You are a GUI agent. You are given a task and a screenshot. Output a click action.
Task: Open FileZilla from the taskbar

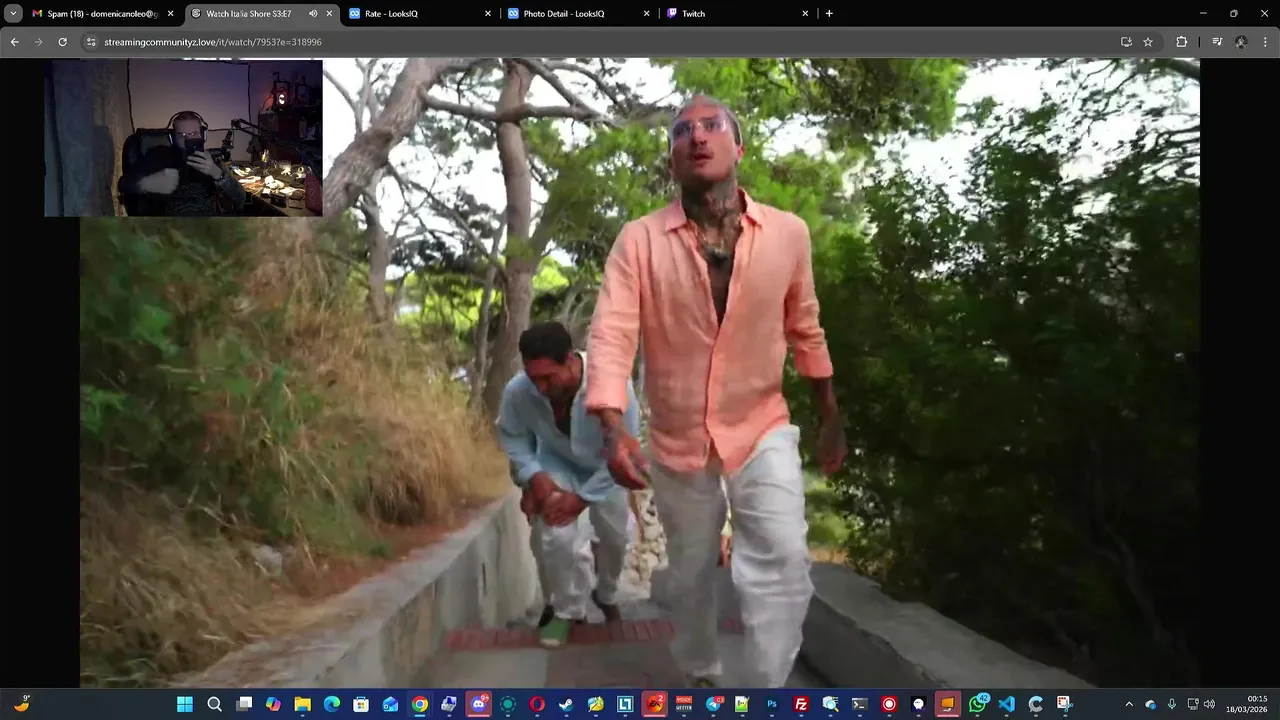pos(801,704)
